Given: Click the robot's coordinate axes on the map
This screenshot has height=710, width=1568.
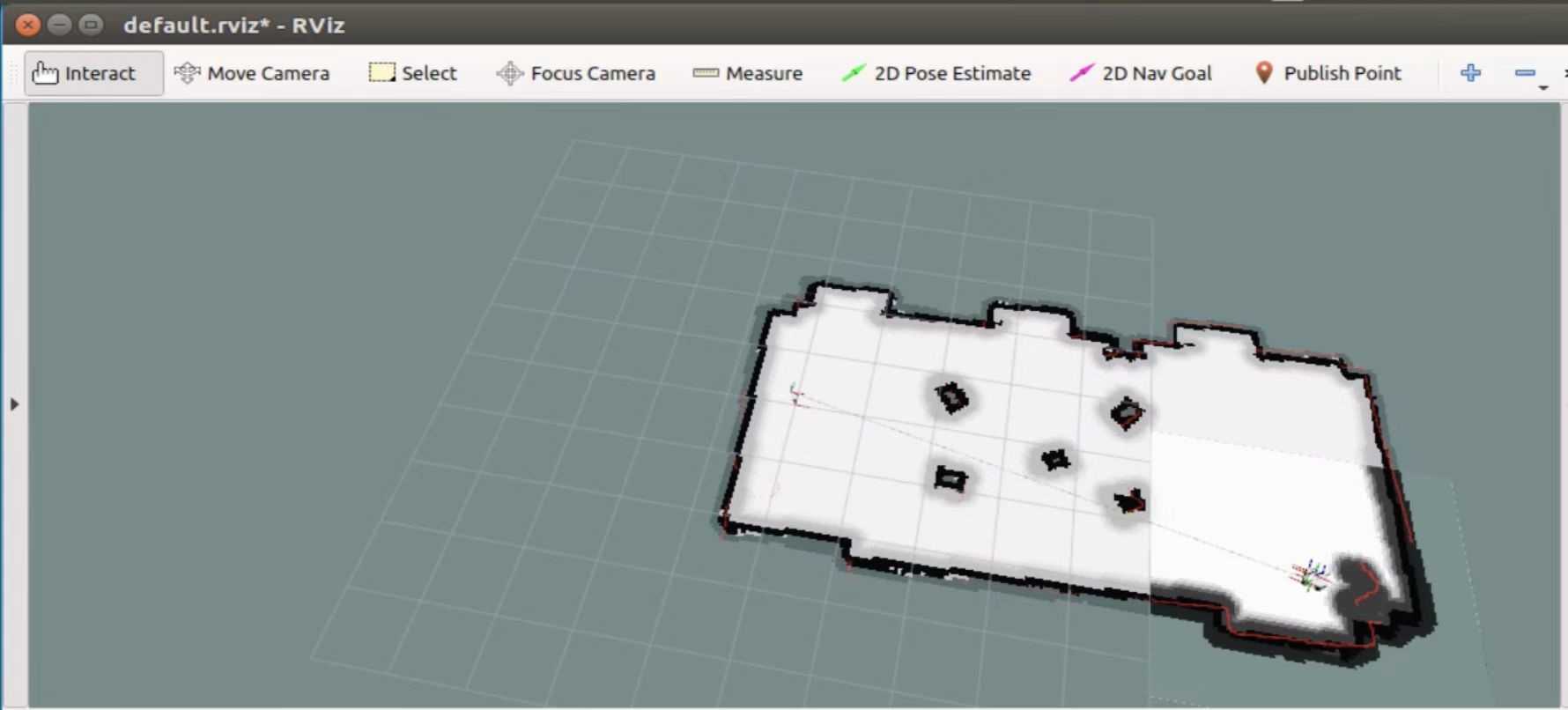Looking at the screenshot, I should point(1311,575).
